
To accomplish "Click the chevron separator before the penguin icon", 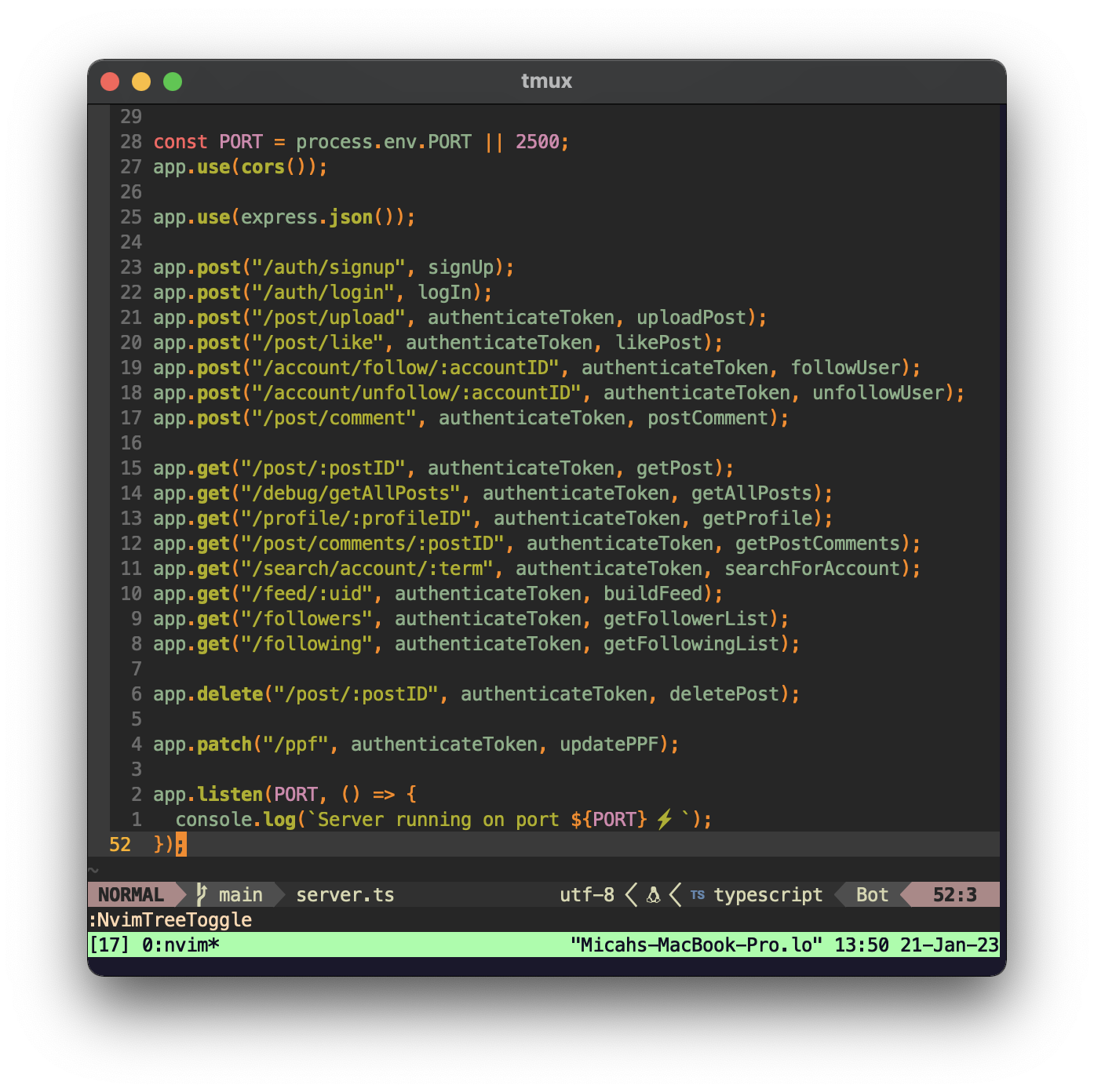I will click(x=629, y=894).
